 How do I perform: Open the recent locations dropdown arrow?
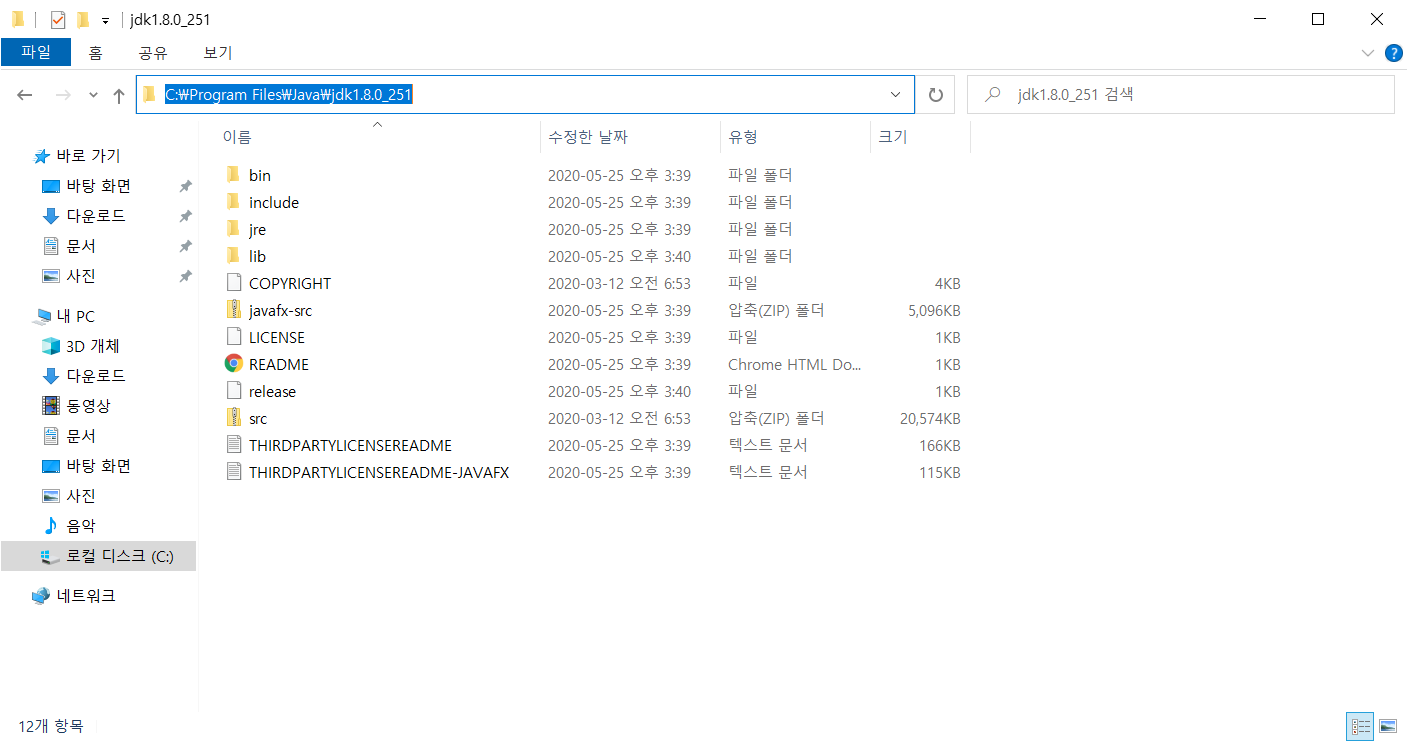[94, 95]
